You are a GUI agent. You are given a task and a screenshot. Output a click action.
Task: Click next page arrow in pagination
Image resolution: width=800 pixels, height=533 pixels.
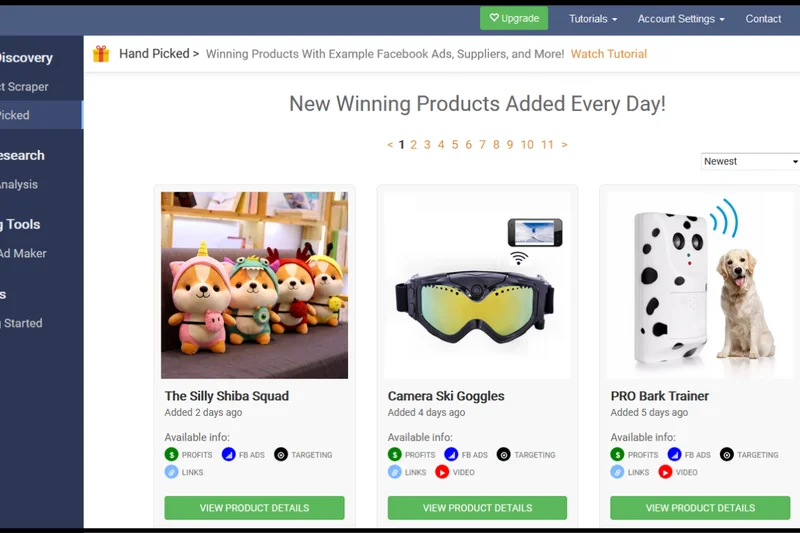(564, 145)
